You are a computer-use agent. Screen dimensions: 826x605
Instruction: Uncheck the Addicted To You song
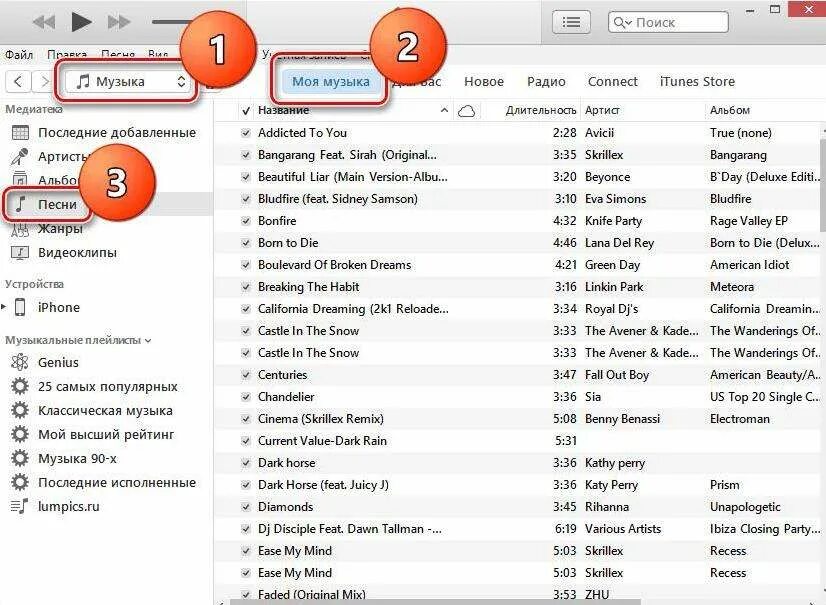point(245,133)
